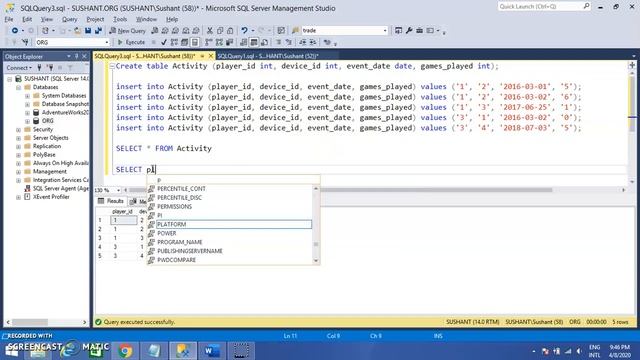Click the Database Engine Query icon after New Query

155,31
